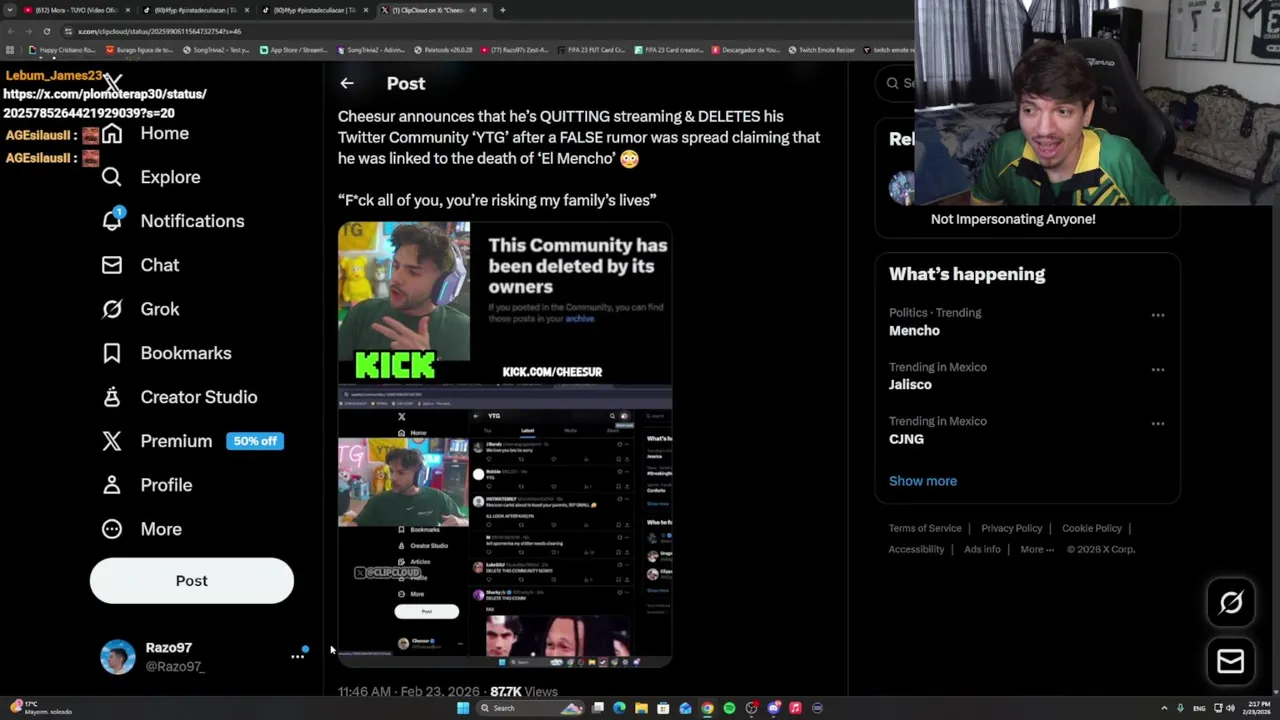Open Microsoft Edge from taskbar
Image resolution: width=1280 pixels, height=720 pixels.
pyautogui.click(x=619, y=708)
